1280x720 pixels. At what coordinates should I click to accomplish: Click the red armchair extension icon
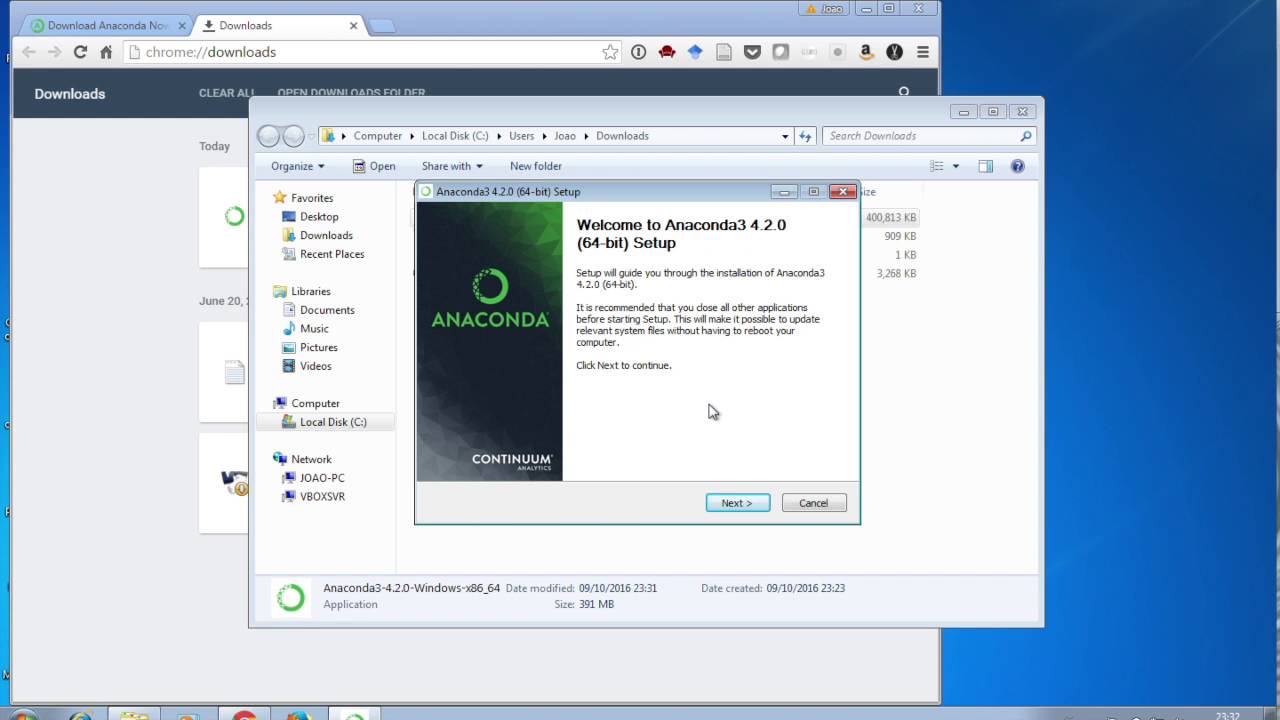tap(667, 52)
